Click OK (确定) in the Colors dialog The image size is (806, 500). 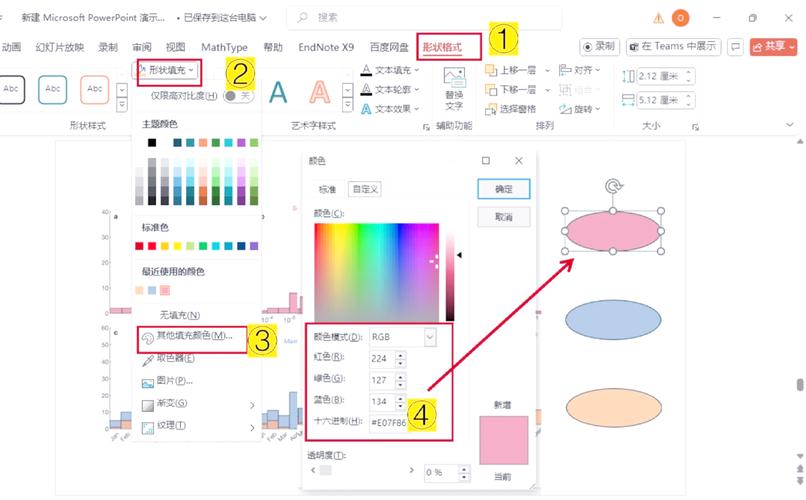[x=504, y=189]
